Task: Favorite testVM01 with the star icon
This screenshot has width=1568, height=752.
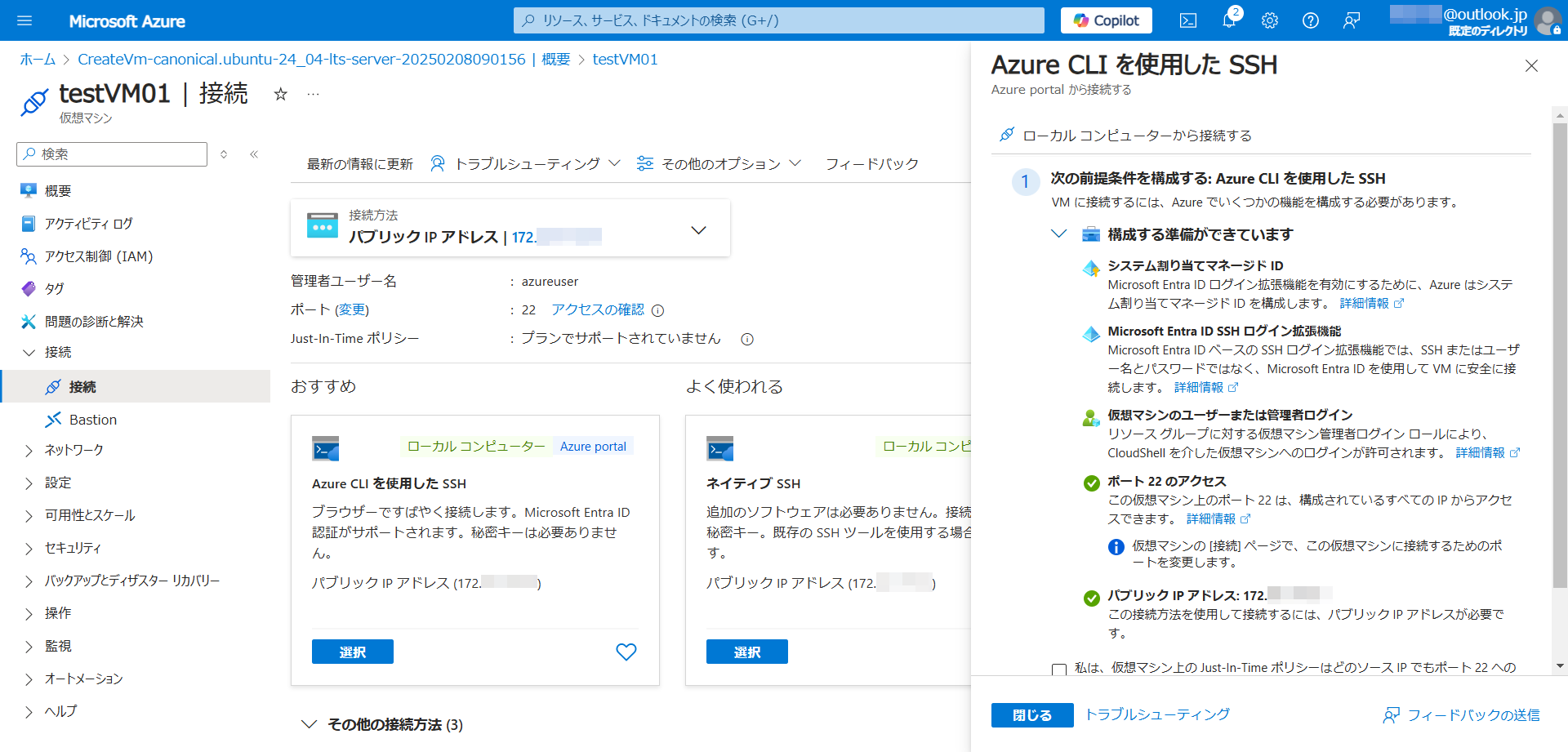Action: click(x=280, y=94)
